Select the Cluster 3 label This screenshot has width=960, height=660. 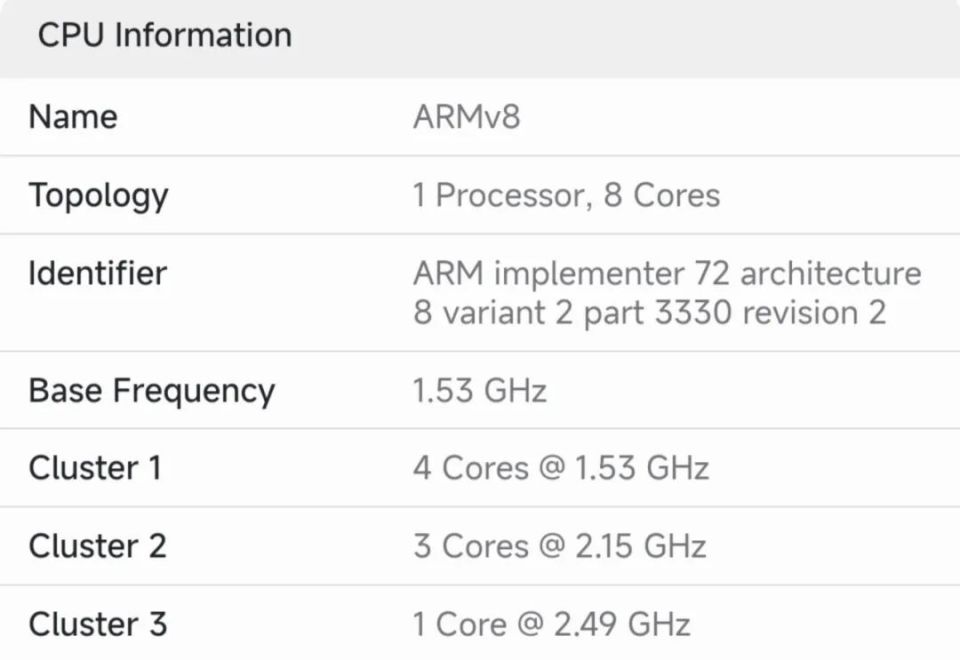pos(97,624)
